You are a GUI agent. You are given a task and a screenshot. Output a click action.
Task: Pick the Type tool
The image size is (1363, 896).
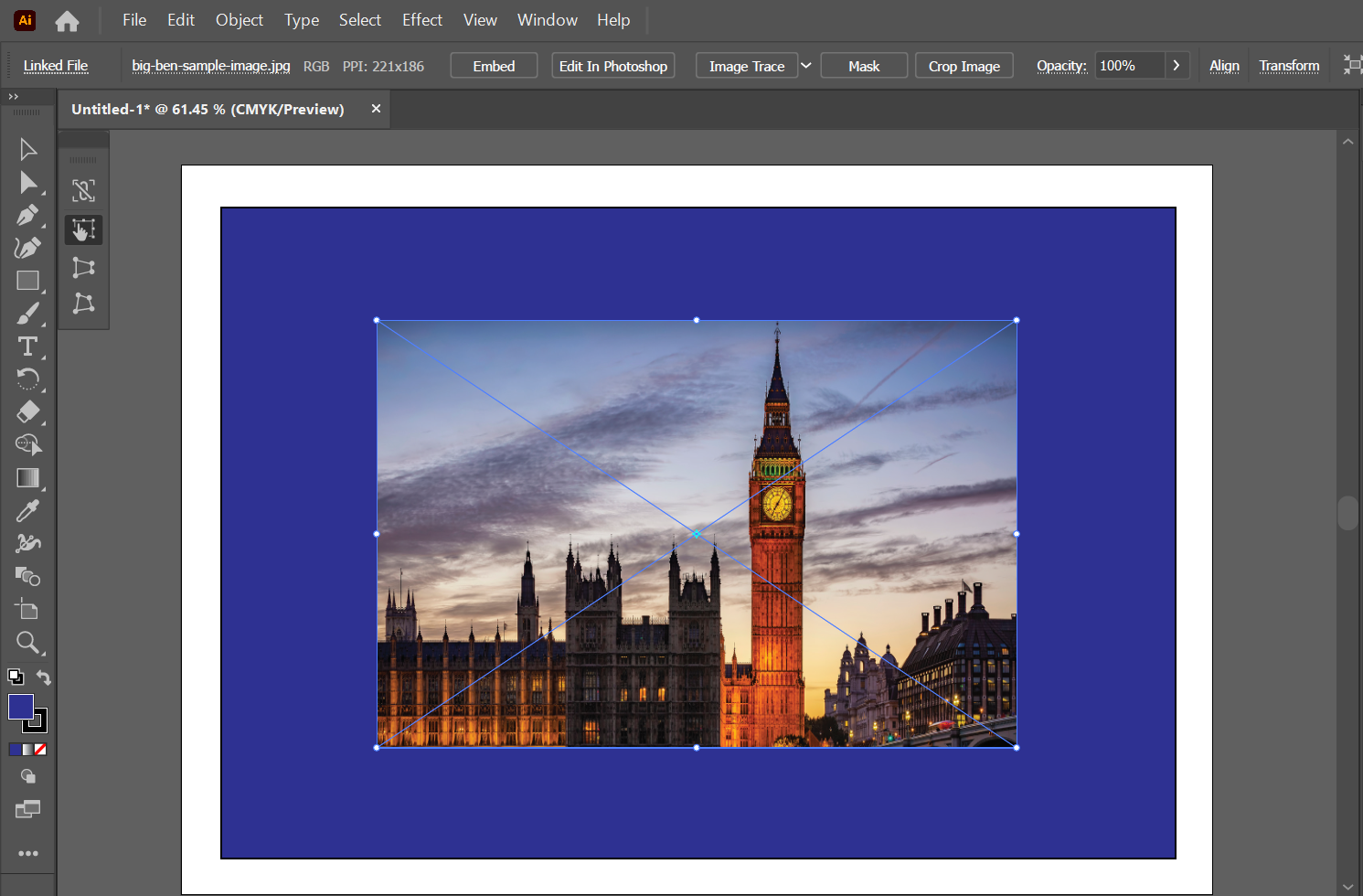(27, 347)
